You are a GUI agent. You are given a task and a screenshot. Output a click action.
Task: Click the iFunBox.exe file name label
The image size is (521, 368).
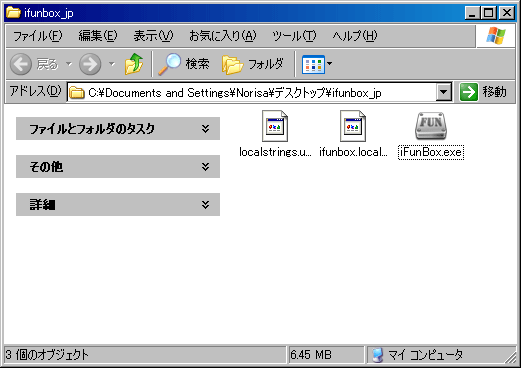click(x=431, y=152)
